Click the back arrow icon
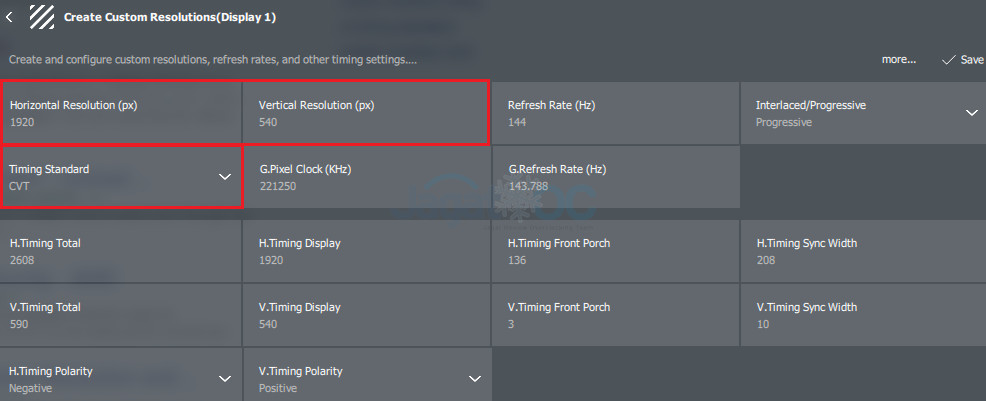The height and width of the screenshot is (401, 986). [9, 17]
